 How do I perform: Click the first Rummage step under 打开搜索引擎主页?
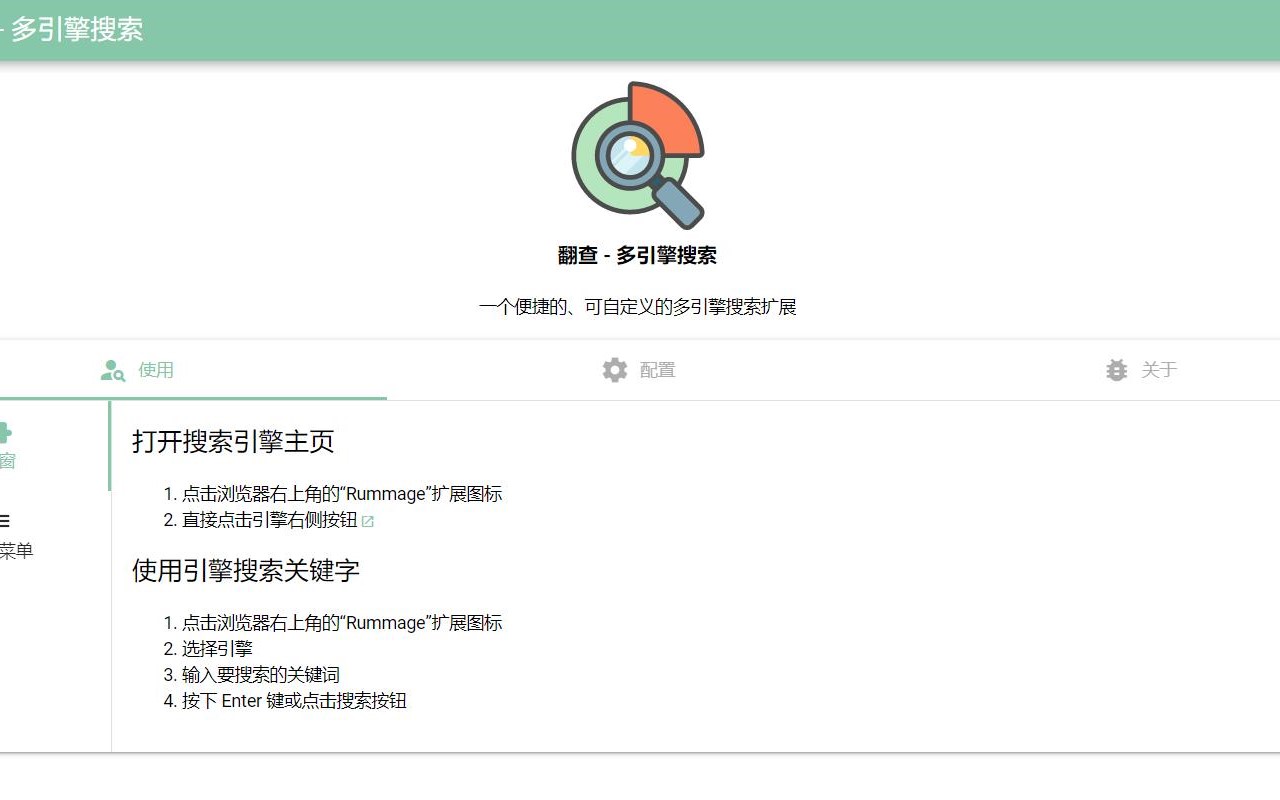(x=342, y=494)
